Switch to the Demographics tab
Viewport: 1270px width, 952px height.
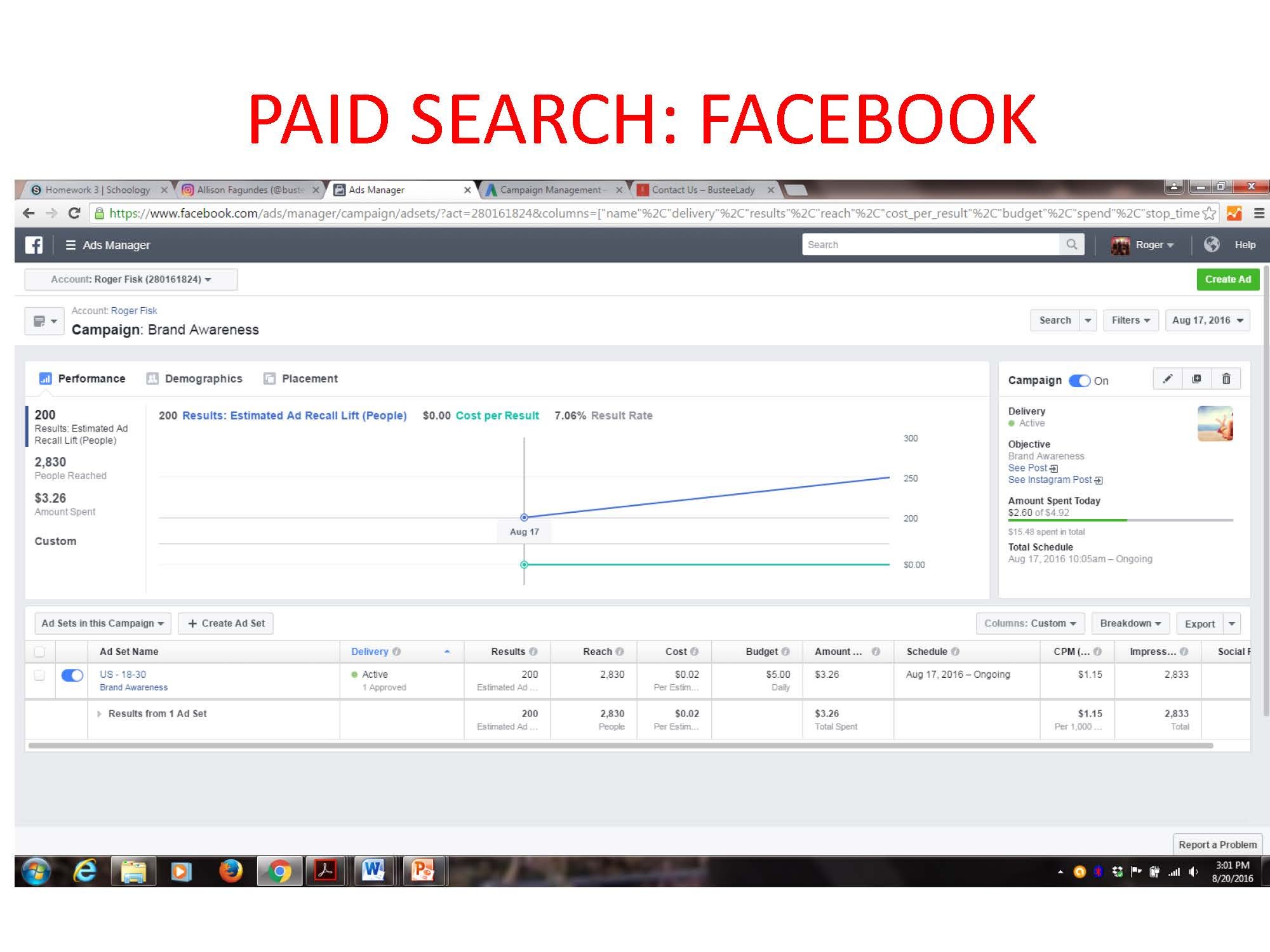pos(194,379)
